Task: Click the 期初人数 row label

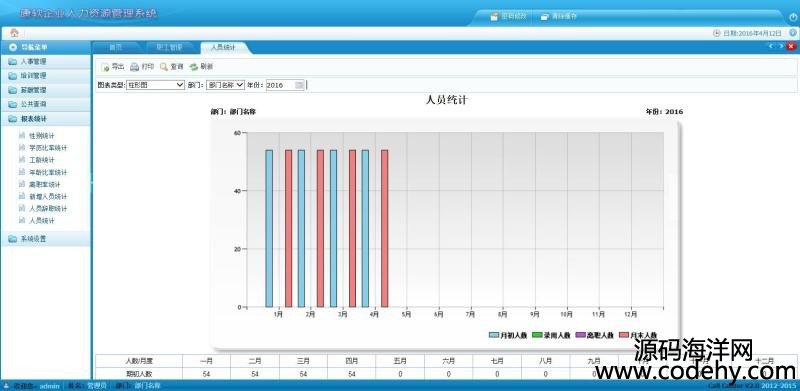Action: pyautogui.click(x=139, y=374)
